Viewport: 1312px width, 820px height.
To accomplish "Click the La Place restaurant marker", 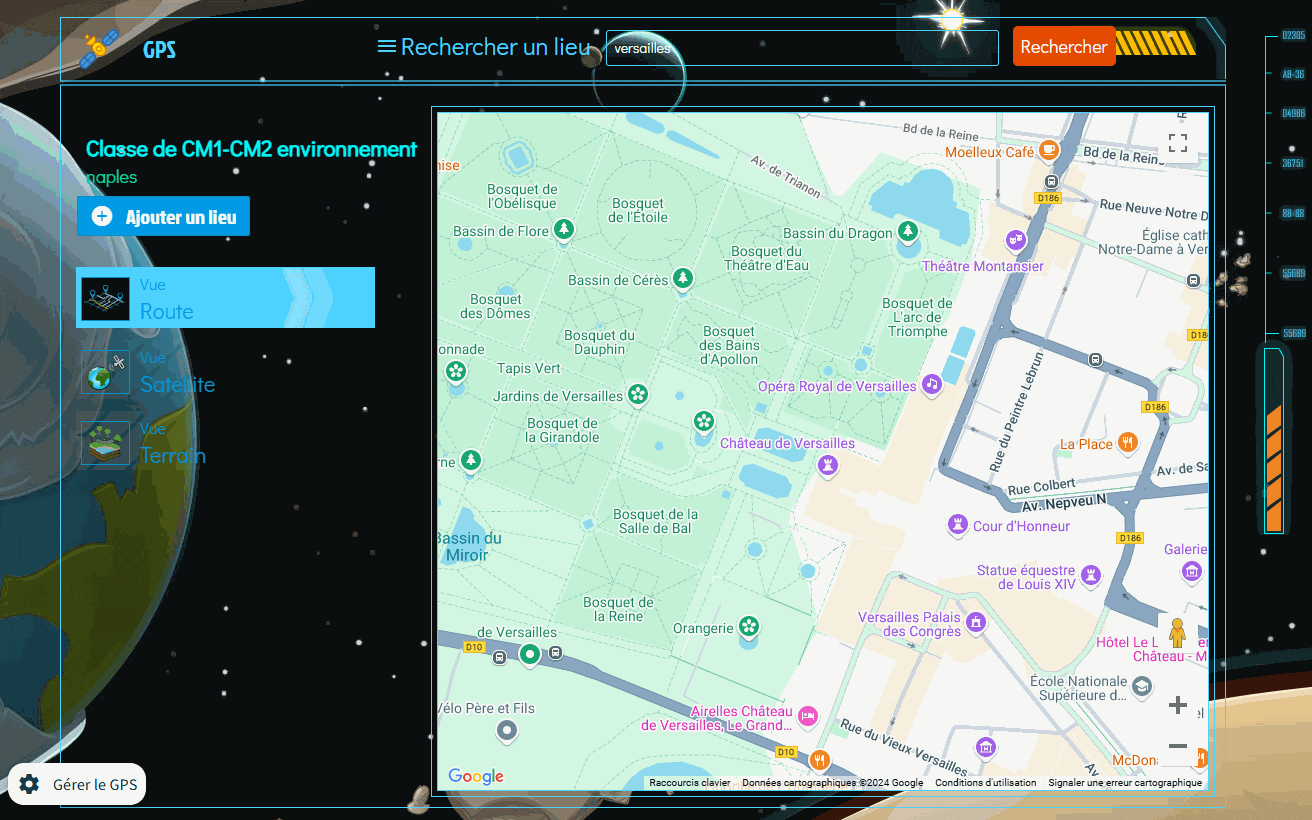I will [x=1128, y=442].
